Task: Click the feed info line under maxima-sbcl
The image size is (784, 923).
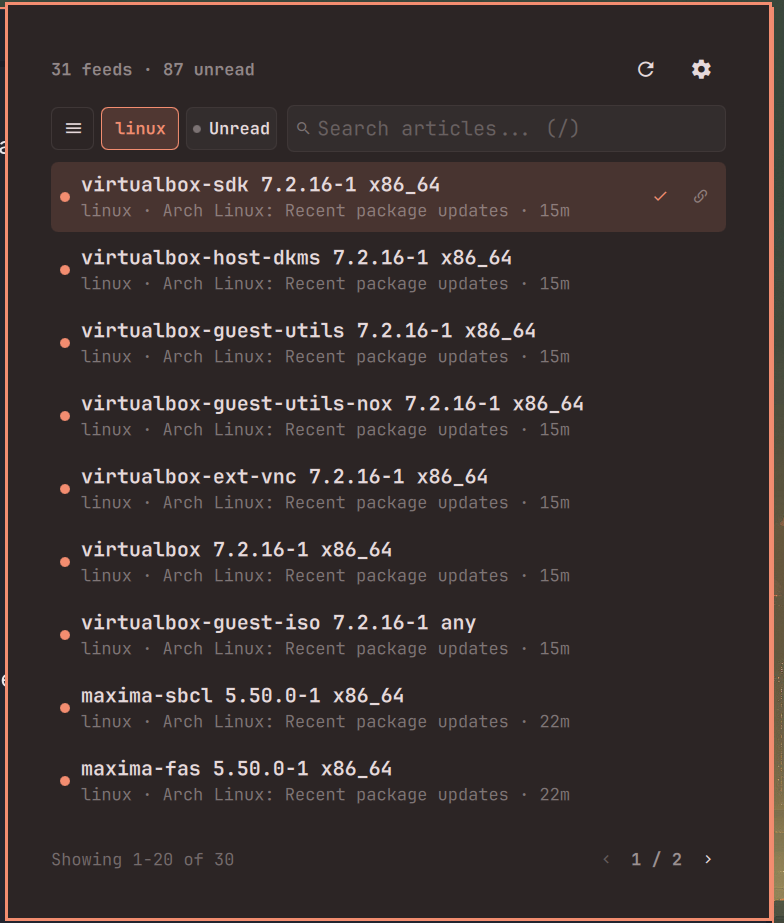Action: (x=325, y=722)
